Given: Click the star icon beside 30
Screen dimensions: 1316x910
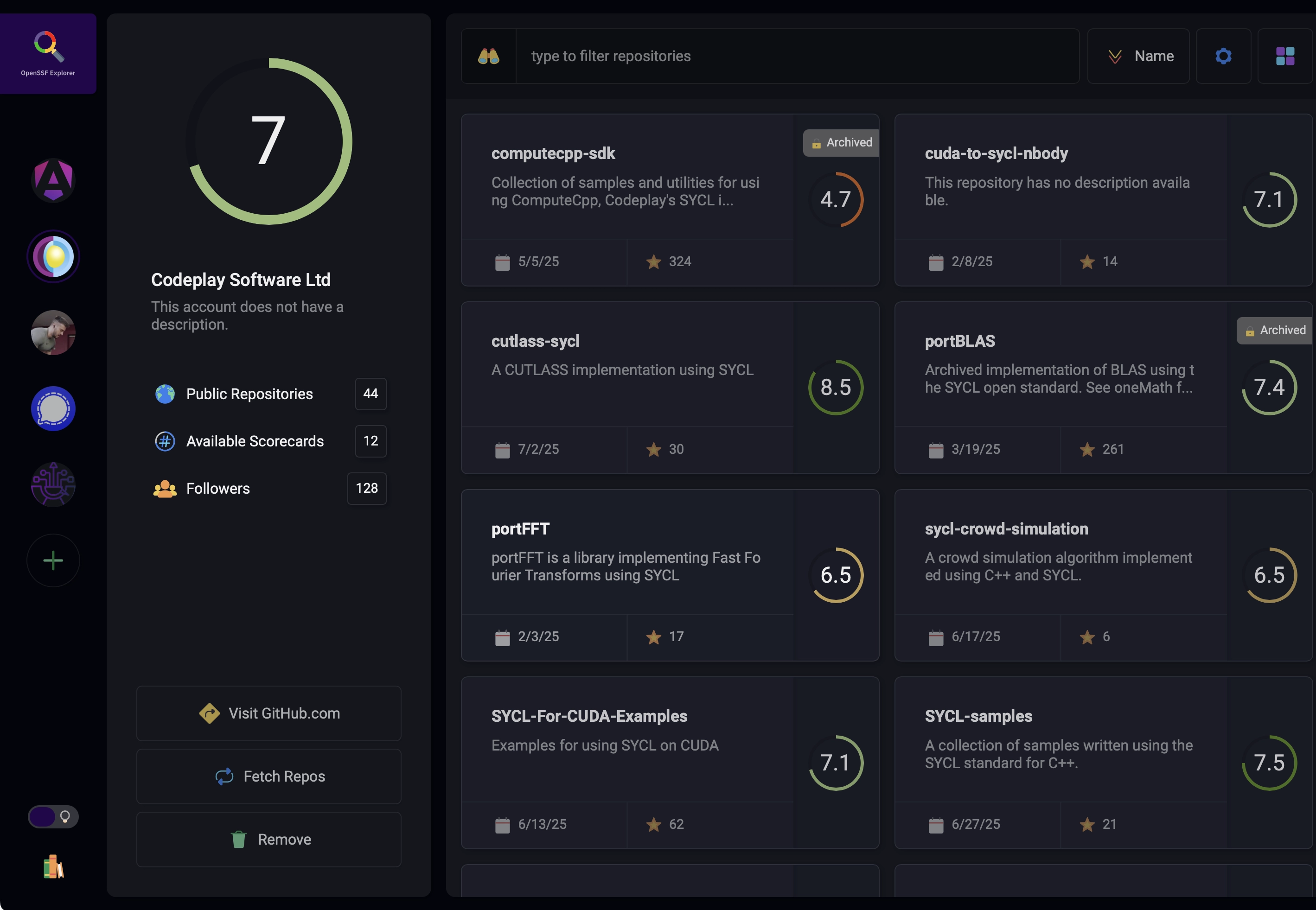Looking at the screenshot, I should pos(653,449).
